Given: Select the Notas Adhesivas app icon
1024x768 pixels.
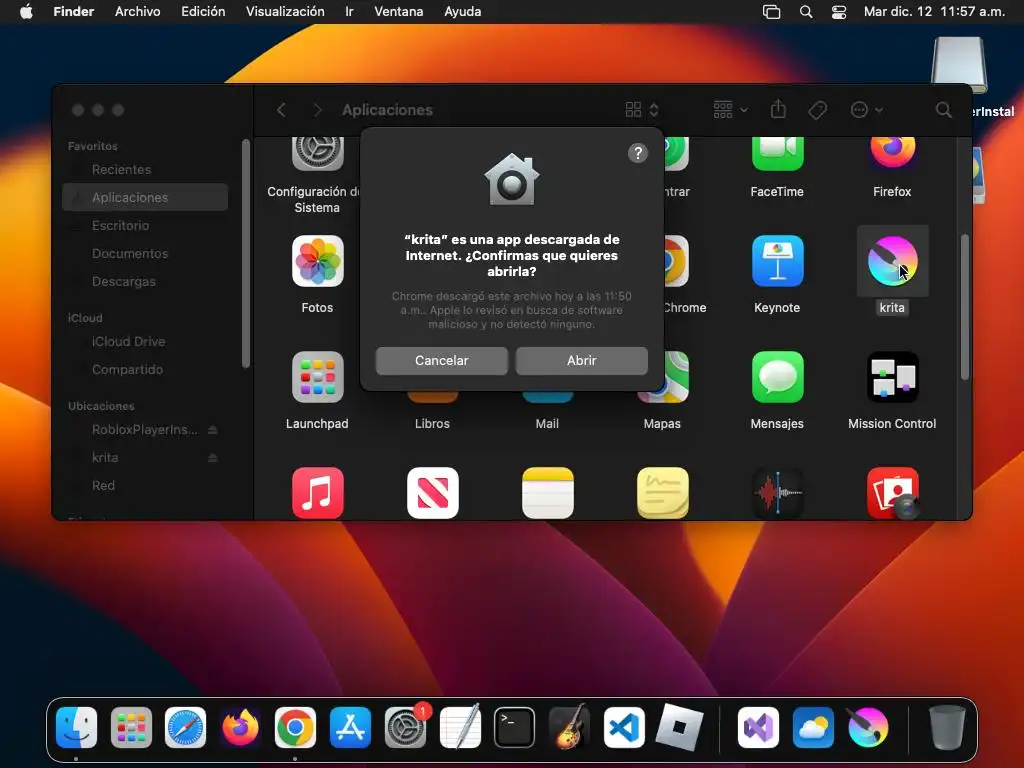Looking at the screenshot, I should [x=662, y=493].
